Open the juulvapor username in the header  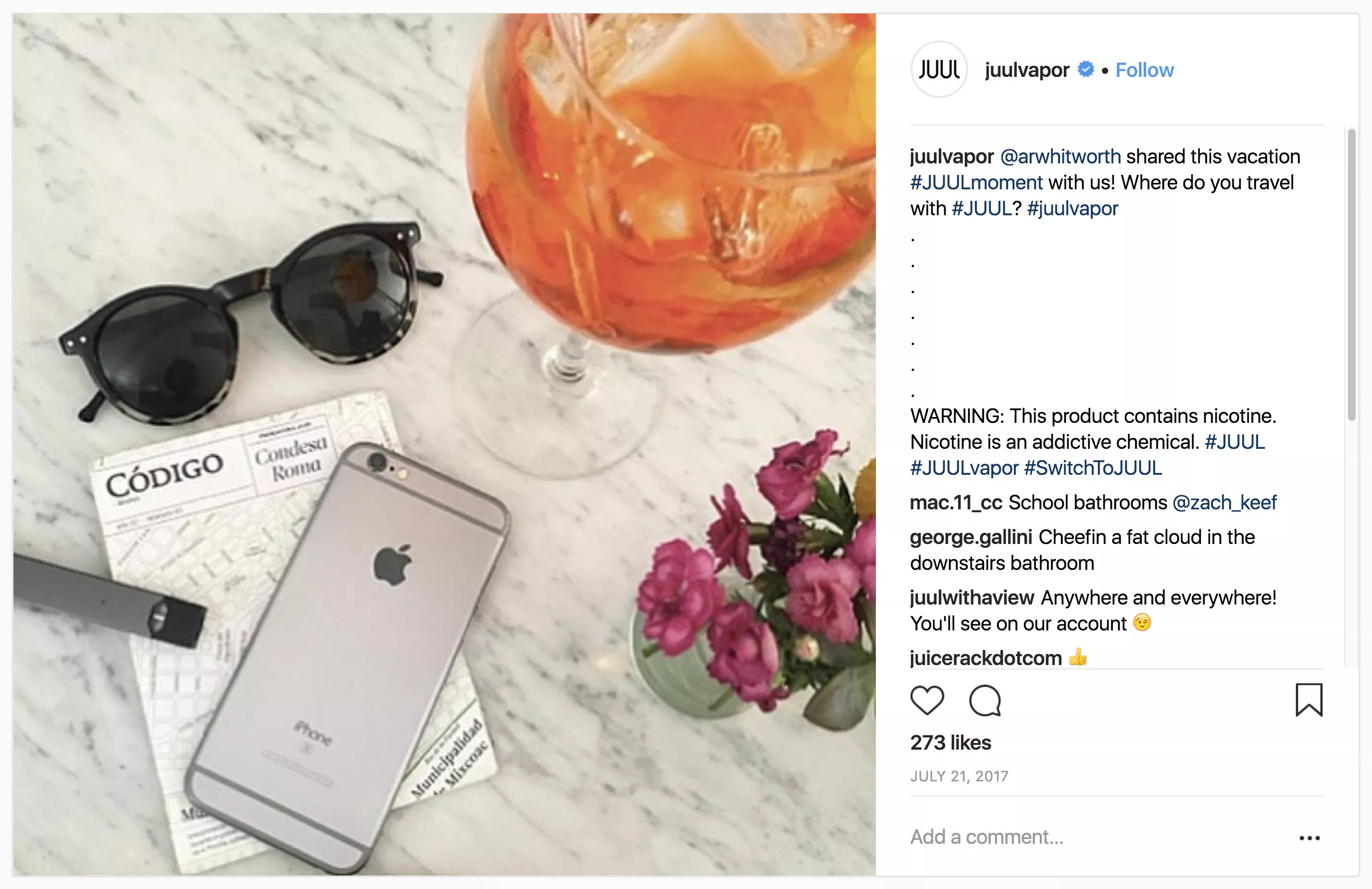(1027, 70)
